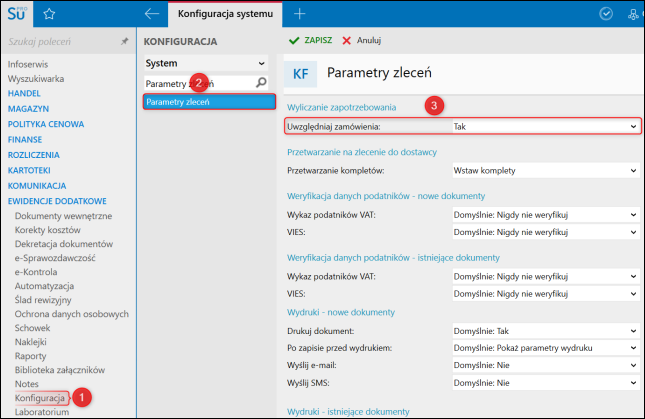Select Parametry zleceń in the list
Image resolution: width=645 pixels, height=419 pixels.
(x=207, y=102)
